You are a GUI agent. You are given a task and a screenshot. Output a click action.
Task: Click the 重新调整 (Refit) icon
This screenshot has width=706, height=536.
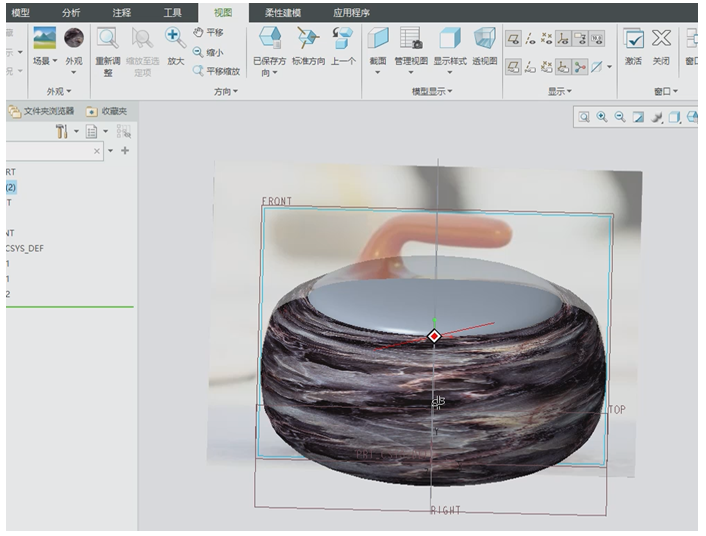(x=105, y=40)
